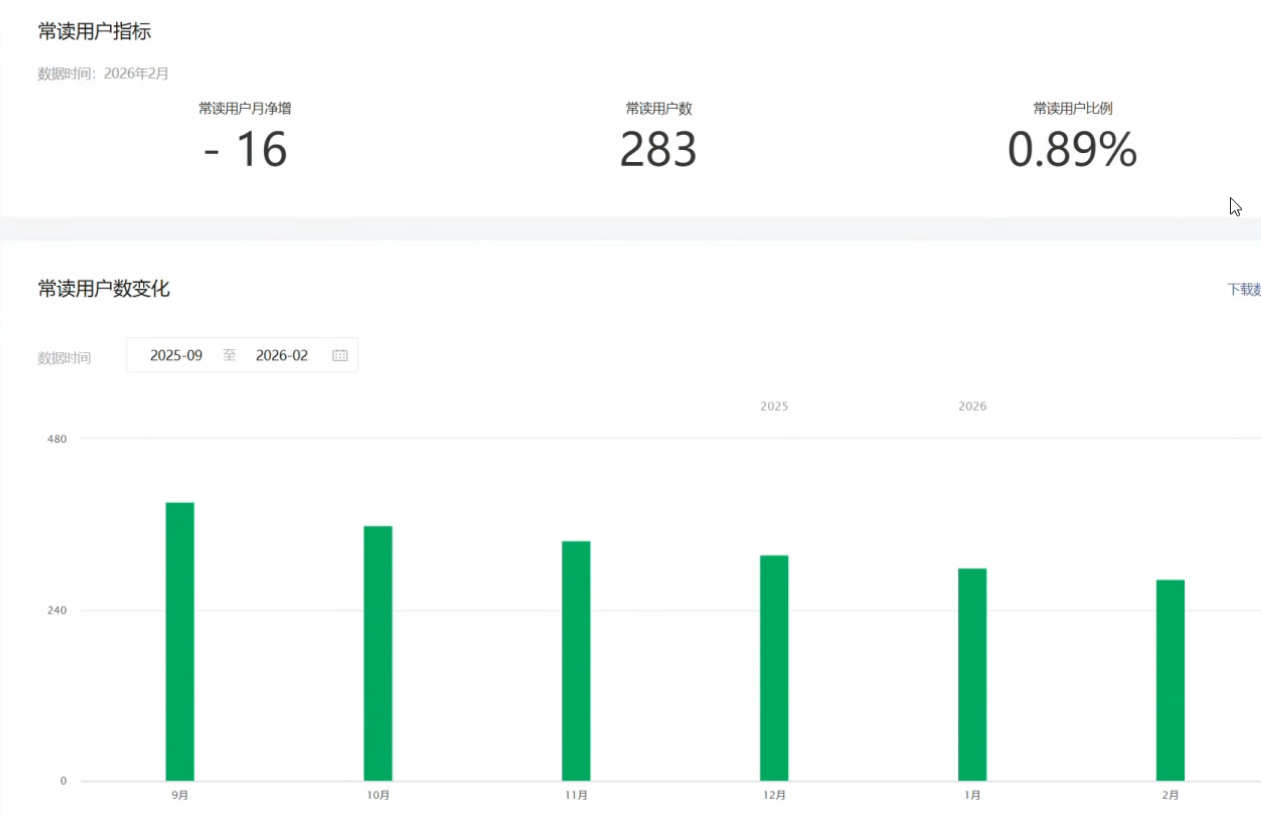1261x819 pixels.
Task: Click the green bar for 10月
Action: click(378, 652)
